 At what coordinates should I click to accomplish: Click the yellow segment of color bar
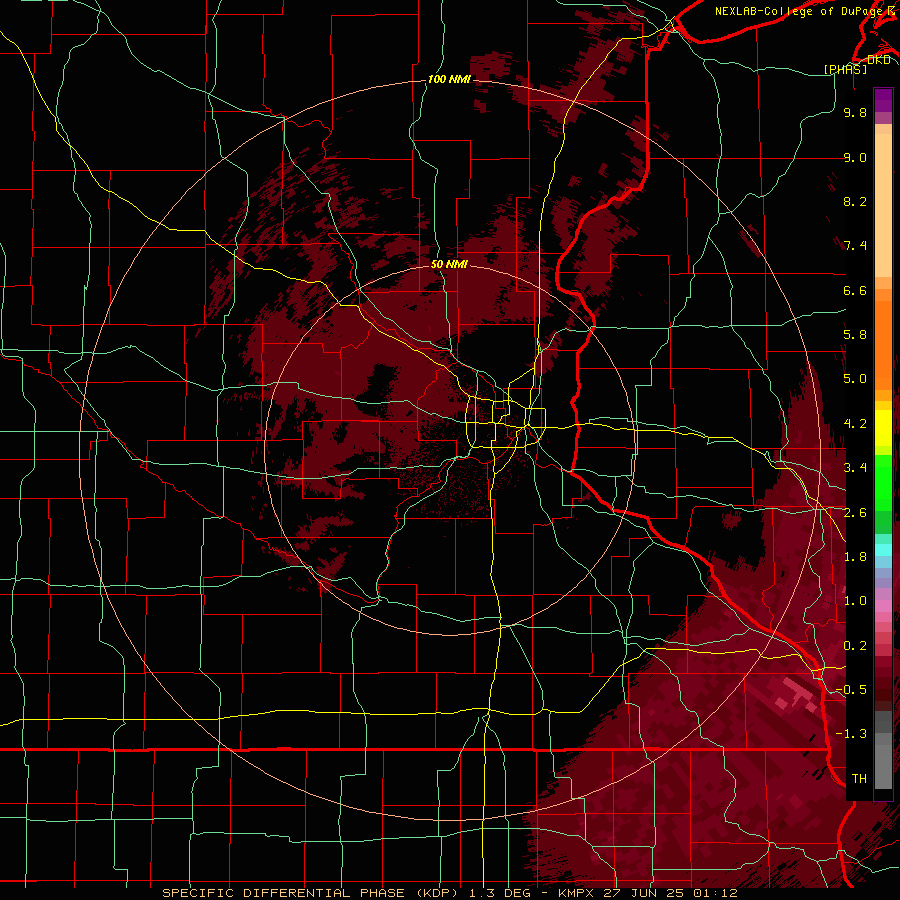(883, 428)
